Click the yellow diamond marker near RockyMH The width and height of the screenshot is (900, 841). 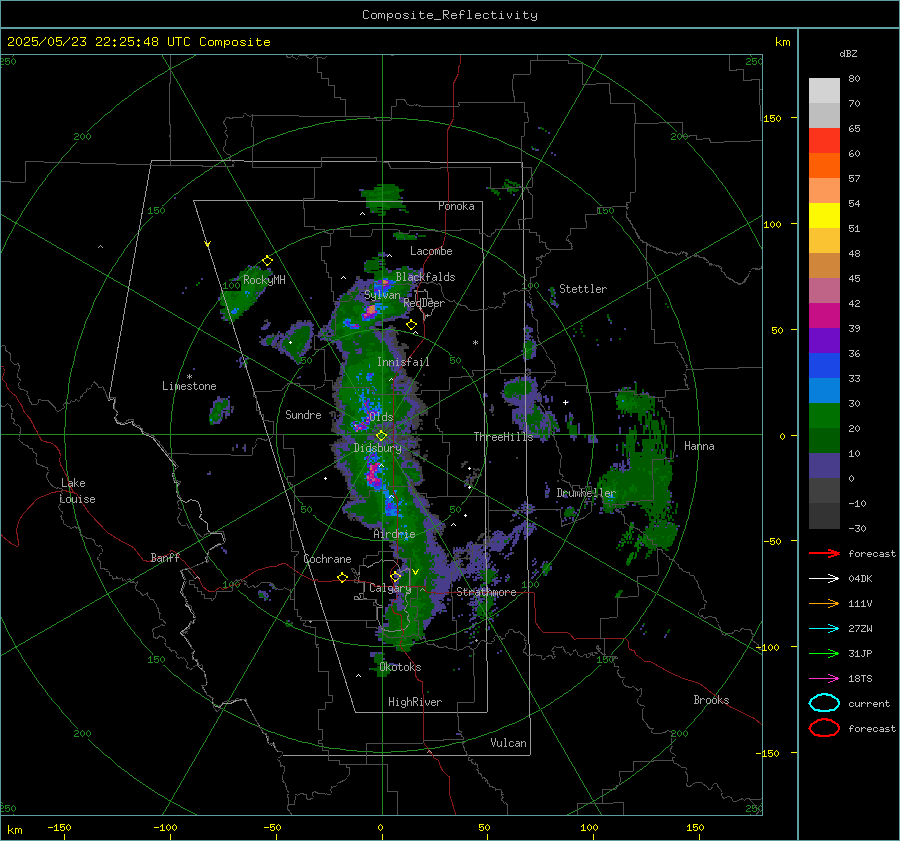point(267,261)
